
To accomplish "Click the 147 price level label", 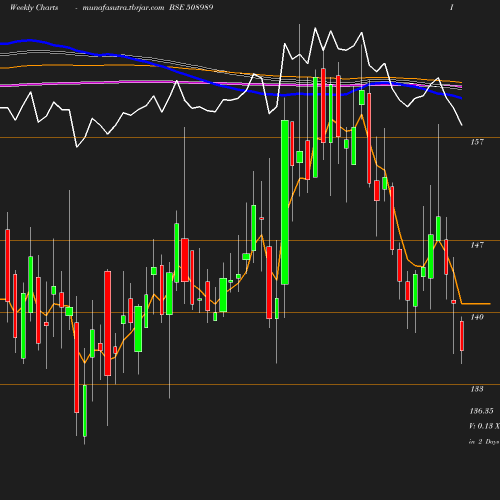I will [477, 245].
